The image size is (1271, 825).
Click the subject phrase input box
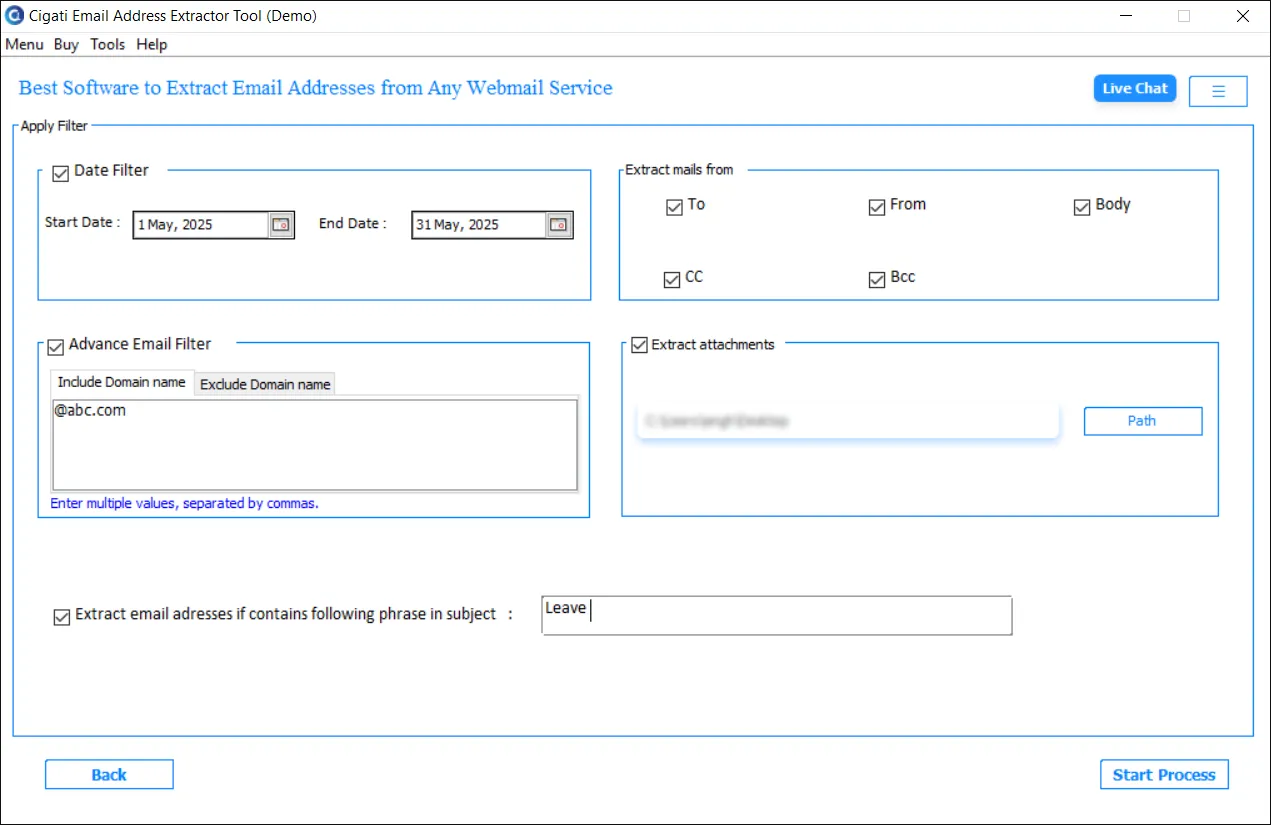click(777, 616)
